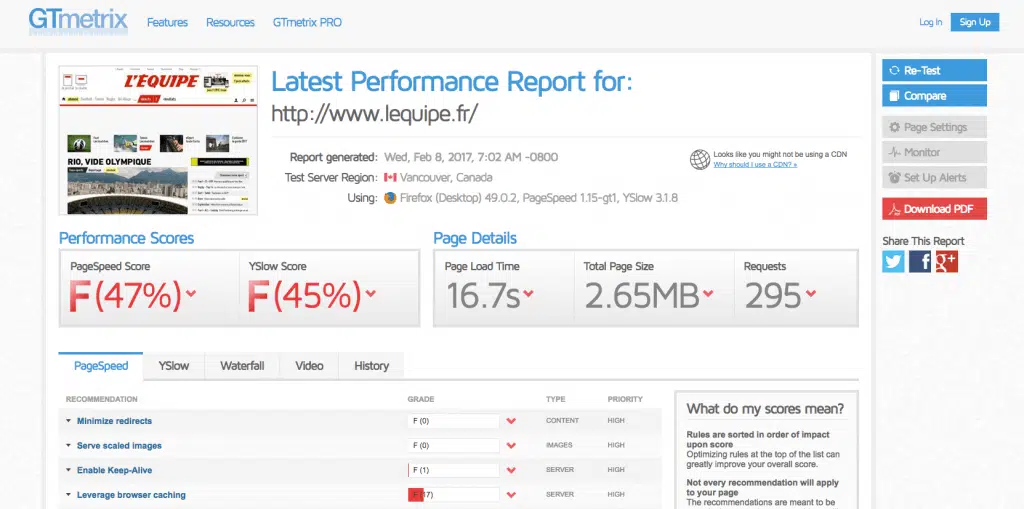Viewport: 1024px width, 509px height.
Task: Expand Leverage browser caching recommendation
Action: 131,495
